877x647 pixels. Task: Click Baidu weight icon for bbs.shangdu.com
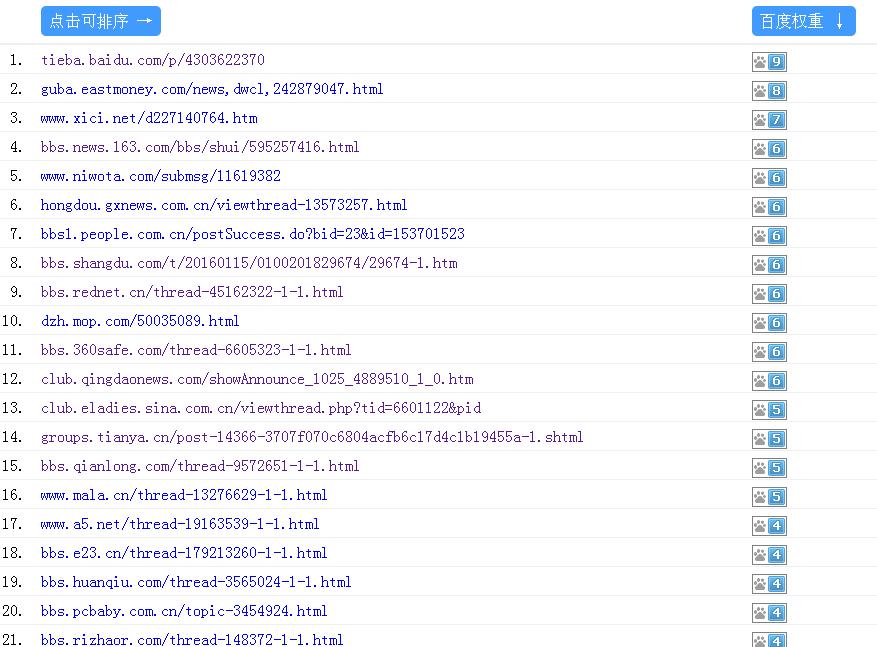[769, 265]
